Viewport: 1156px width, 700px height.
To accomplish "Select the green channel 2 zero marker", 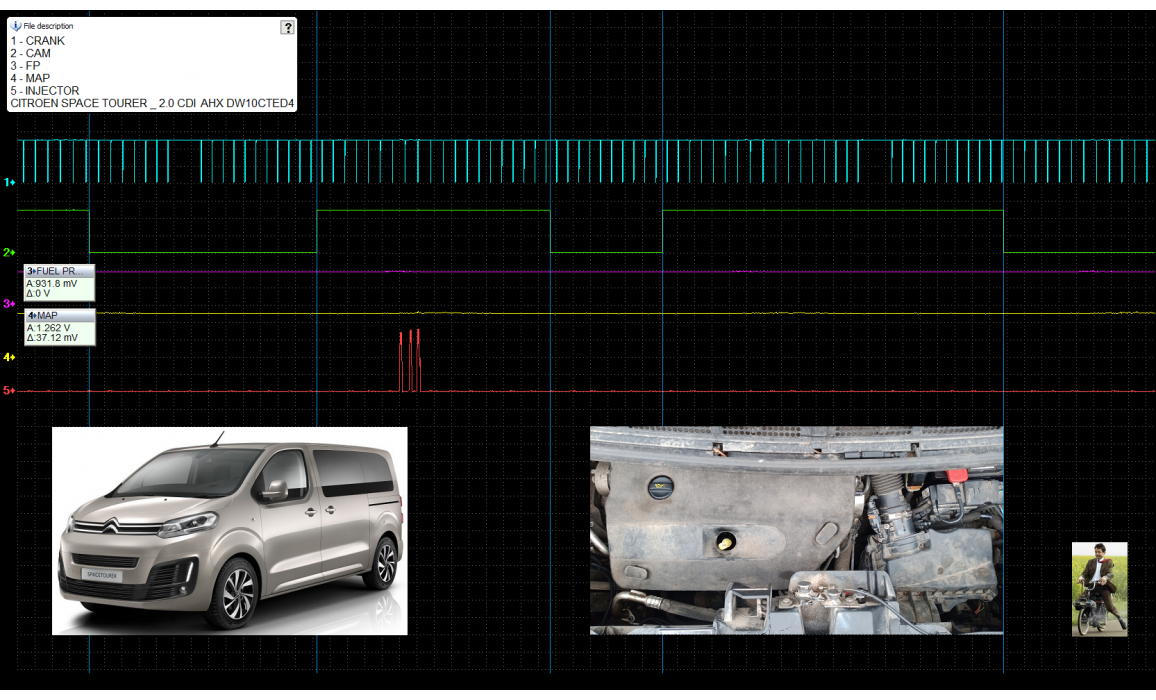I will (9, 252).
